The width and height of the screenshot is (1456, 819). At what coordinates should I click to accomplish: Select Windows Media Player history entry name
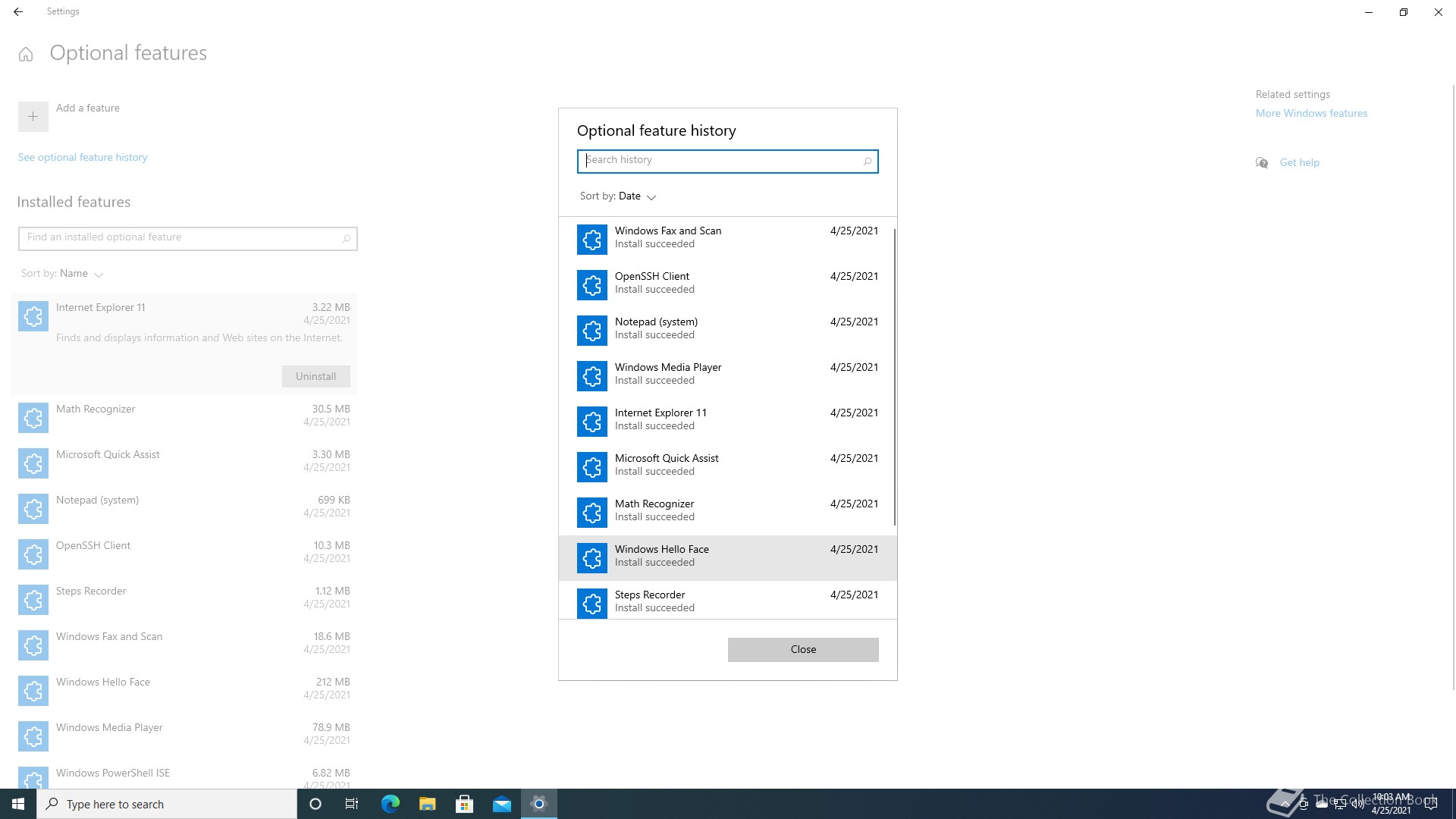(667, 368)
